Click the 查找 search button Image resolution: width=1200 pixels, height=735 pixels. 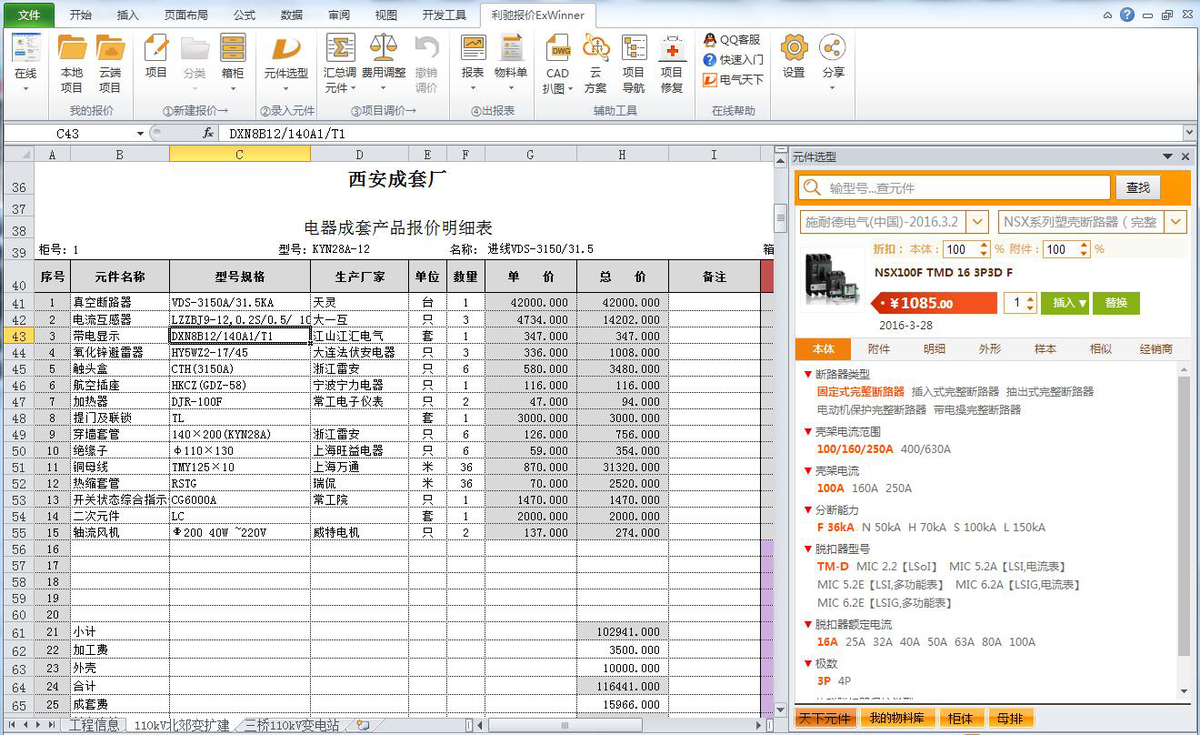(1139, 188)
